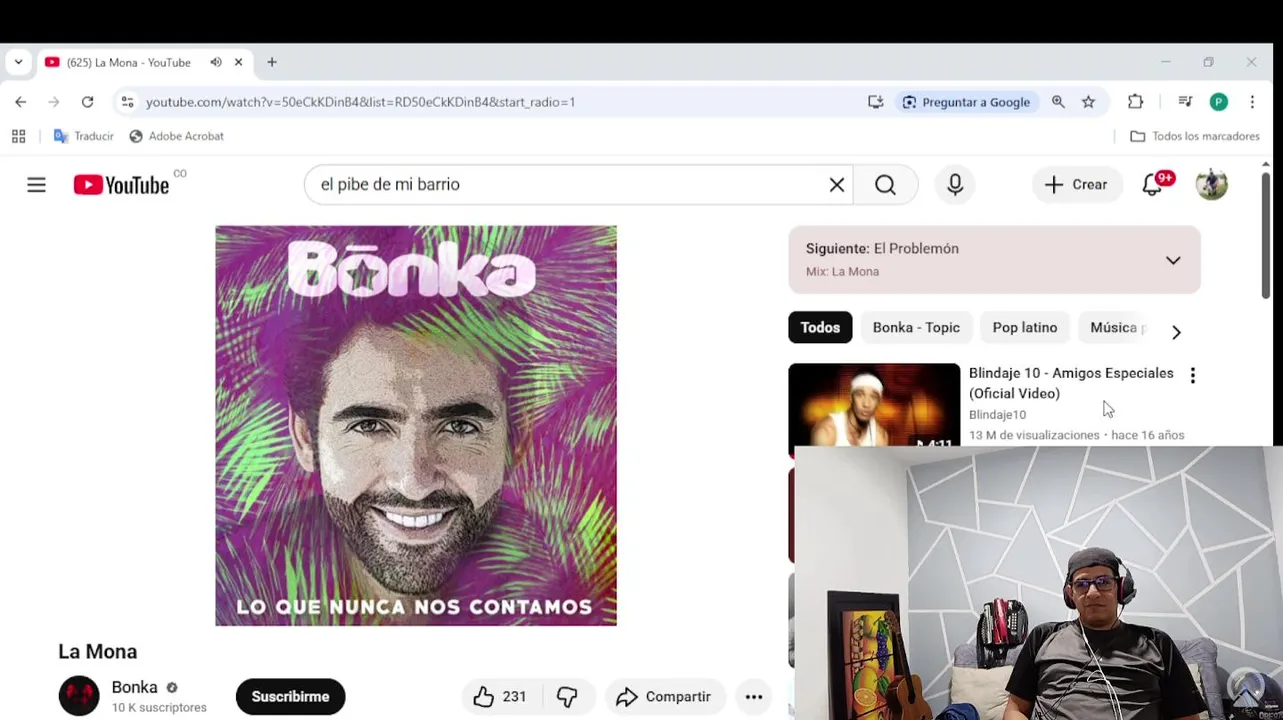This screenshot has width=1283, height=720.
Task: Open a new browser tab
Action: coord(271,62)
